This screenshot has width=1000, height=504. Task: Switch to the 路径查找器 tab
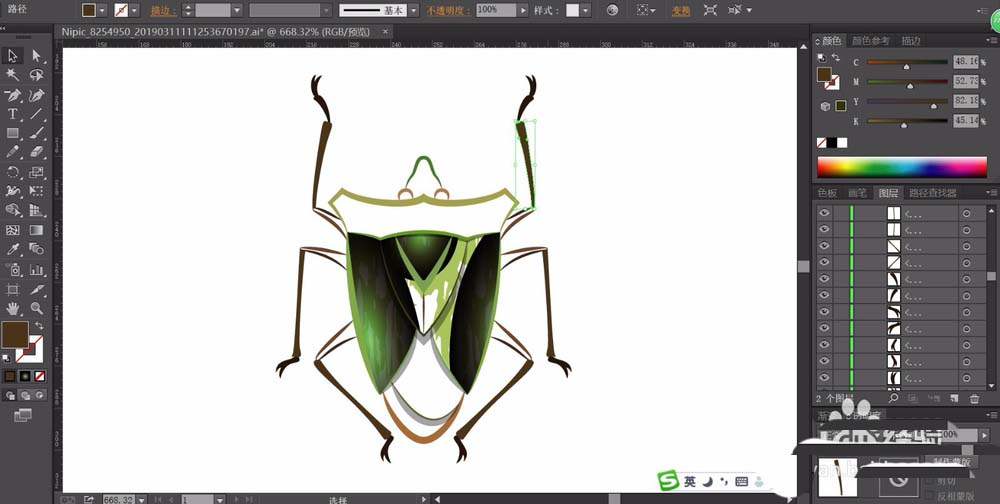(931, 193)
